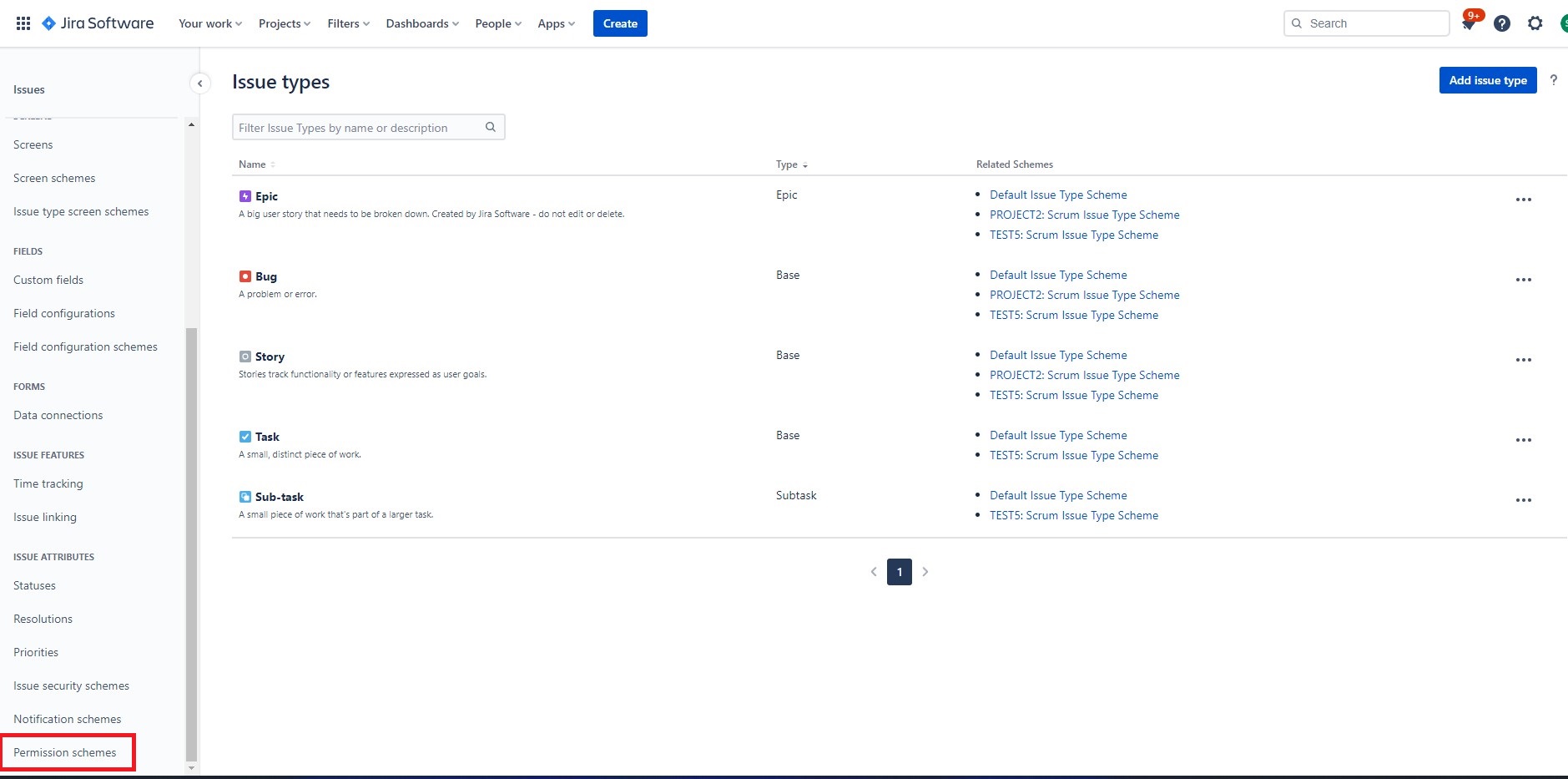The width and height of the screenshot is (1568, 779).
Task: Click the Add issue type button
Action: 1487,80
